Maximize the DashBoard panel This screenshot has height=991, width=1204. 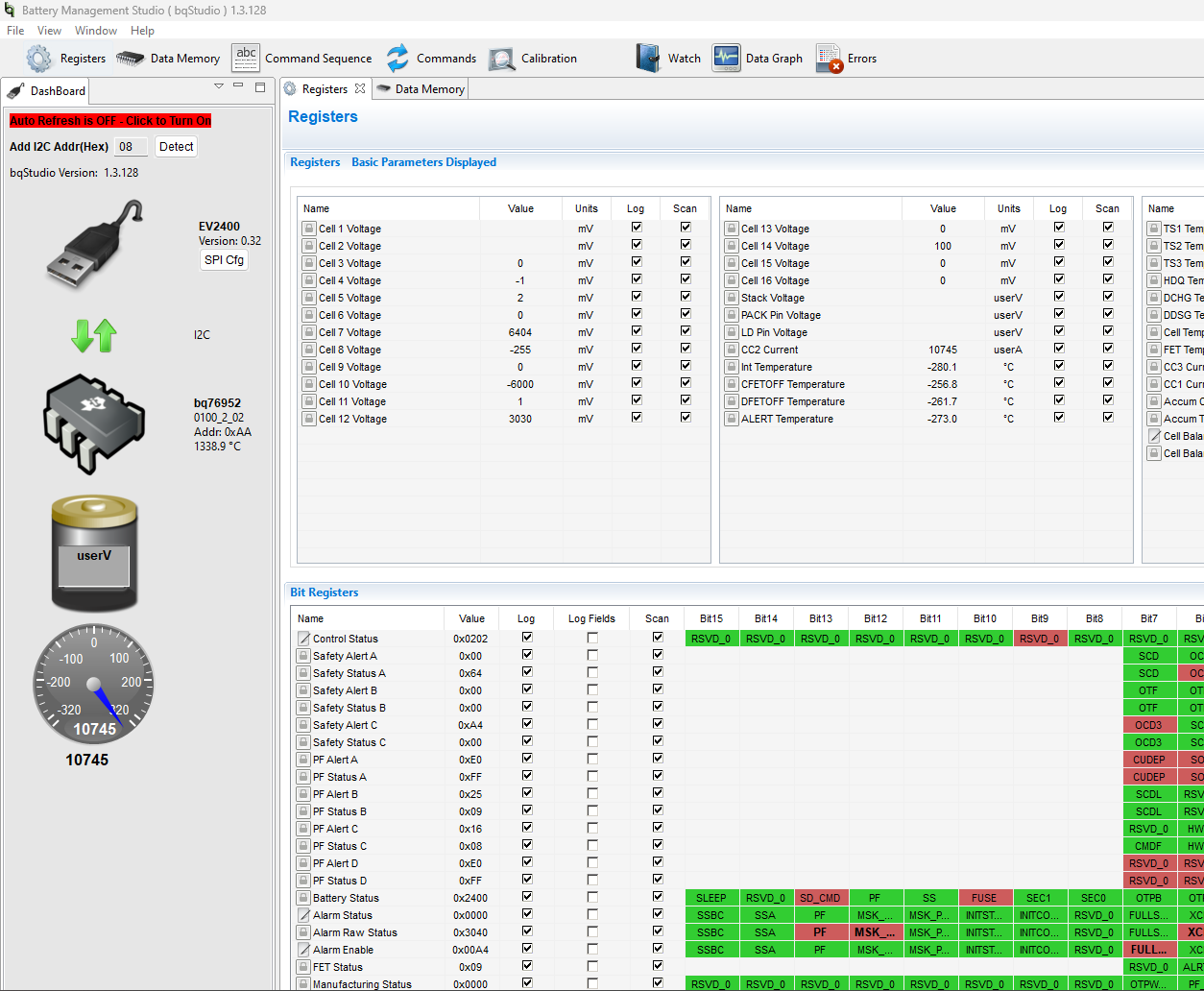[x=260, y=87]
